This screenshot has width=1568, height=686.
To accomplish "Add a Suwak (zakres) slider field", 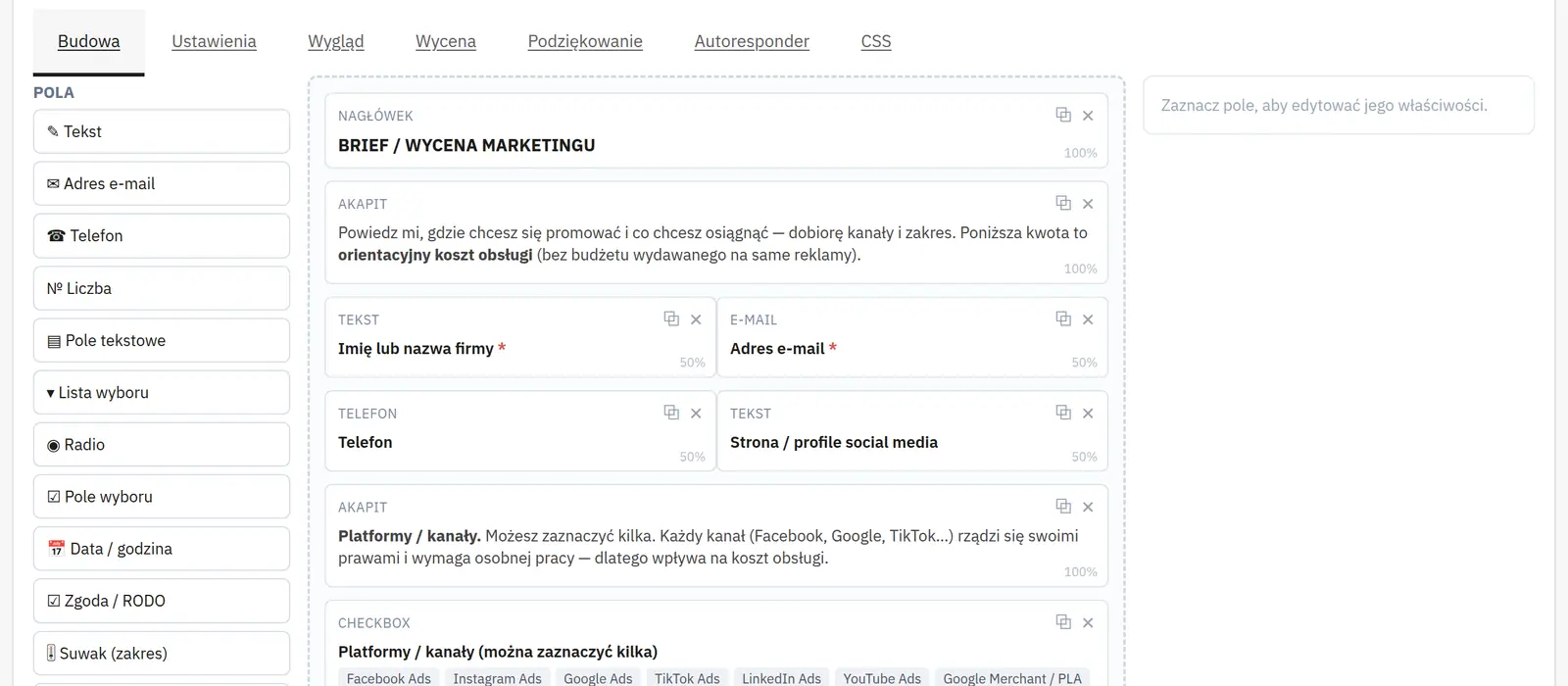I will pos(162,653).
